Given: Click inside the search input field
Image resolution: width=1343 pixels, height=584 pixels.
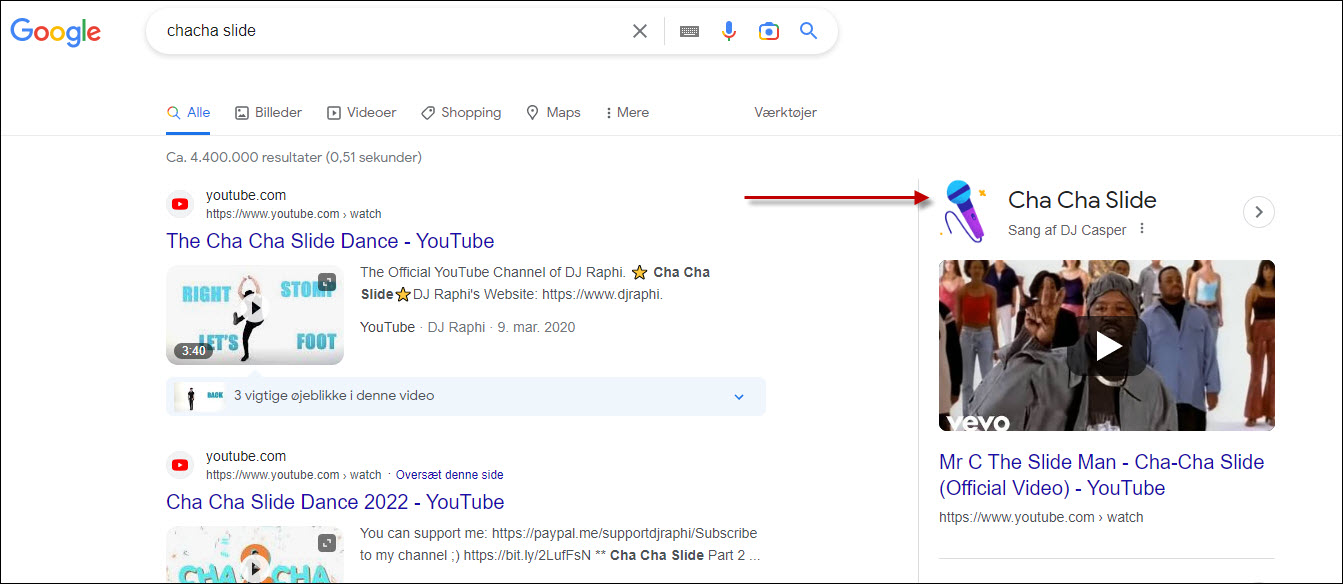Looking at the screenshot, I should 400,31.
